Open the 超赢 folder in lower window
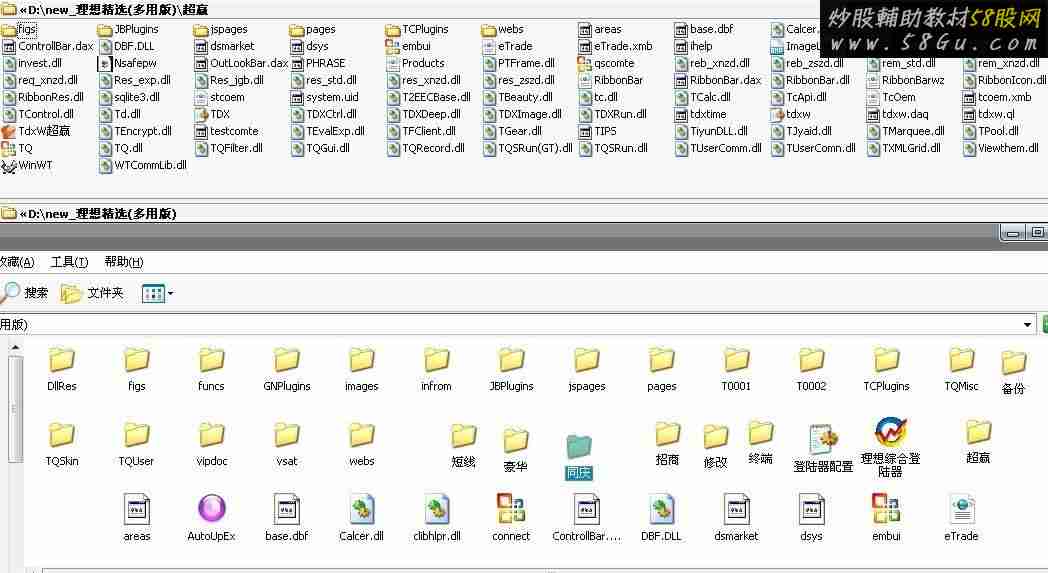The width and height of the screenshot is (1048, 573). pos(978,443)
